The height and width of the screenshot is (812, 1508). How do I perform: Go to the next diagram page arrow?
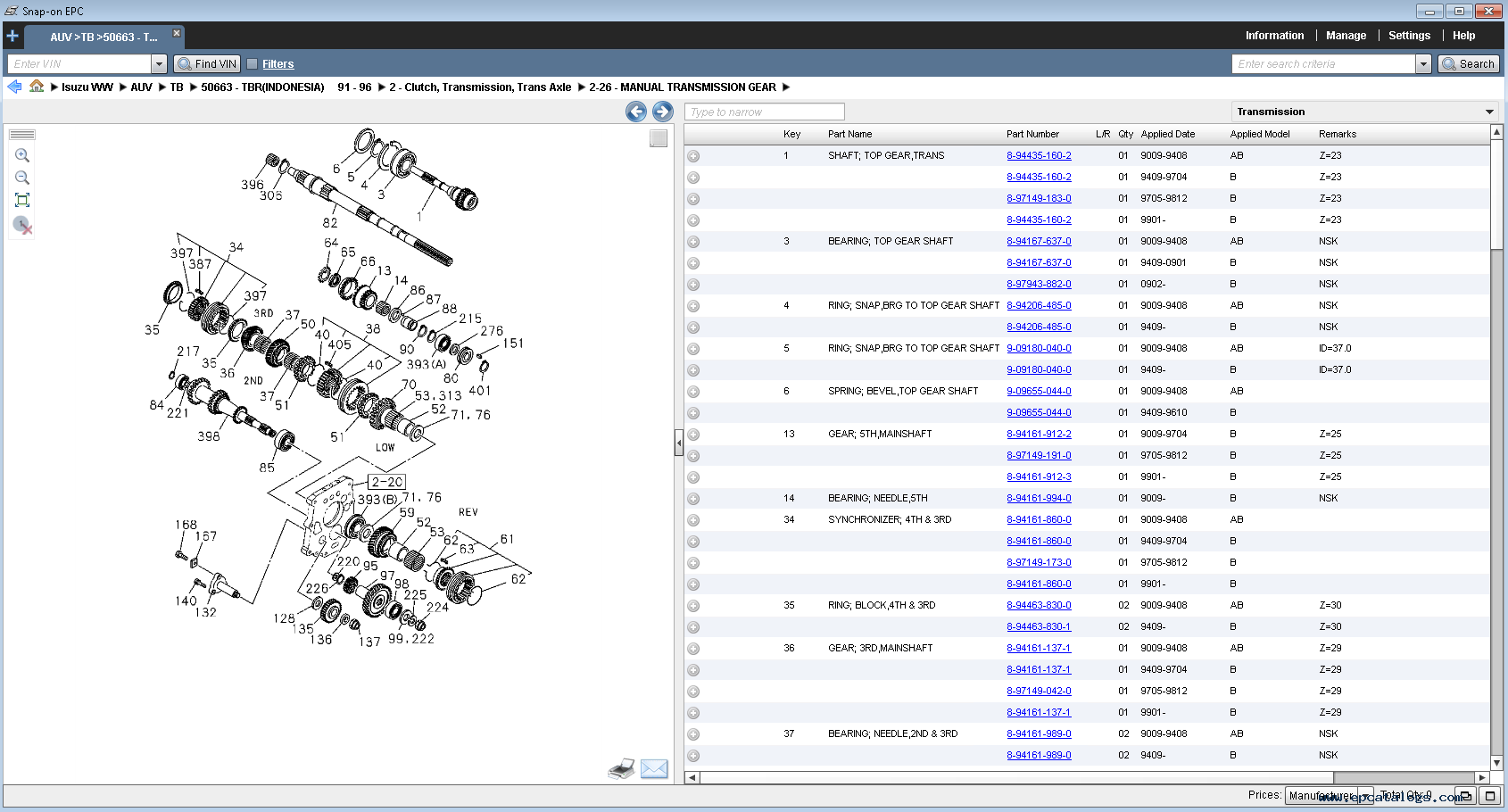click(x=663, y=112)
